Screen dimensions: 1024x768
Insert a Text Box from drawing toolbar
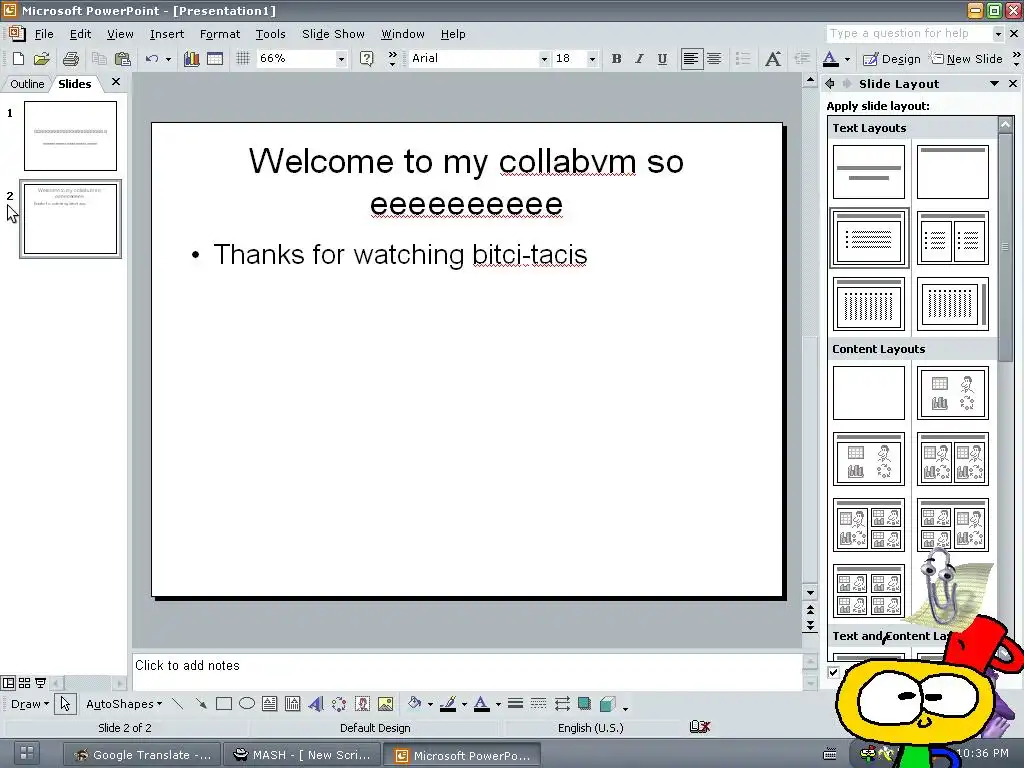pos(270,703)
